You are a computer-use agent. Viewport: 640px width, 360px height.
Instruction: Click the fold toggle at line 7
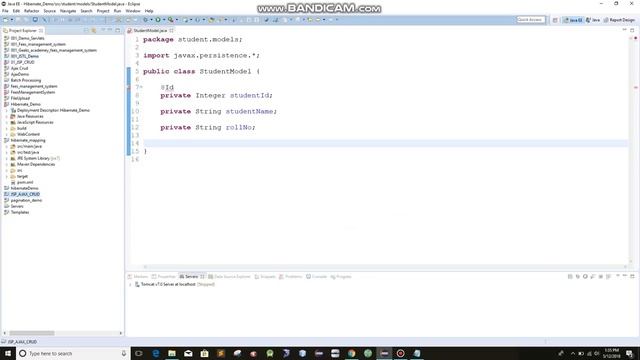141,87
